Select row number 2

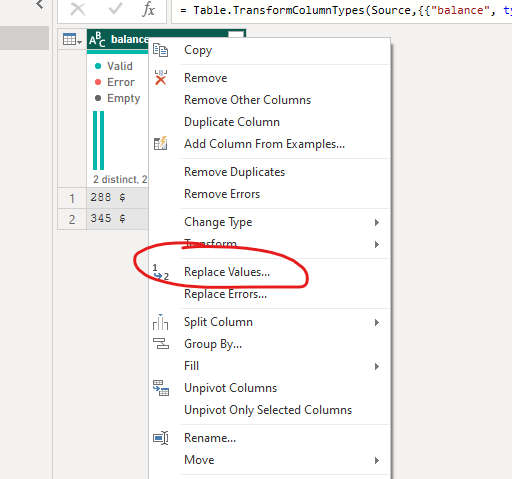tap(72, 219)
